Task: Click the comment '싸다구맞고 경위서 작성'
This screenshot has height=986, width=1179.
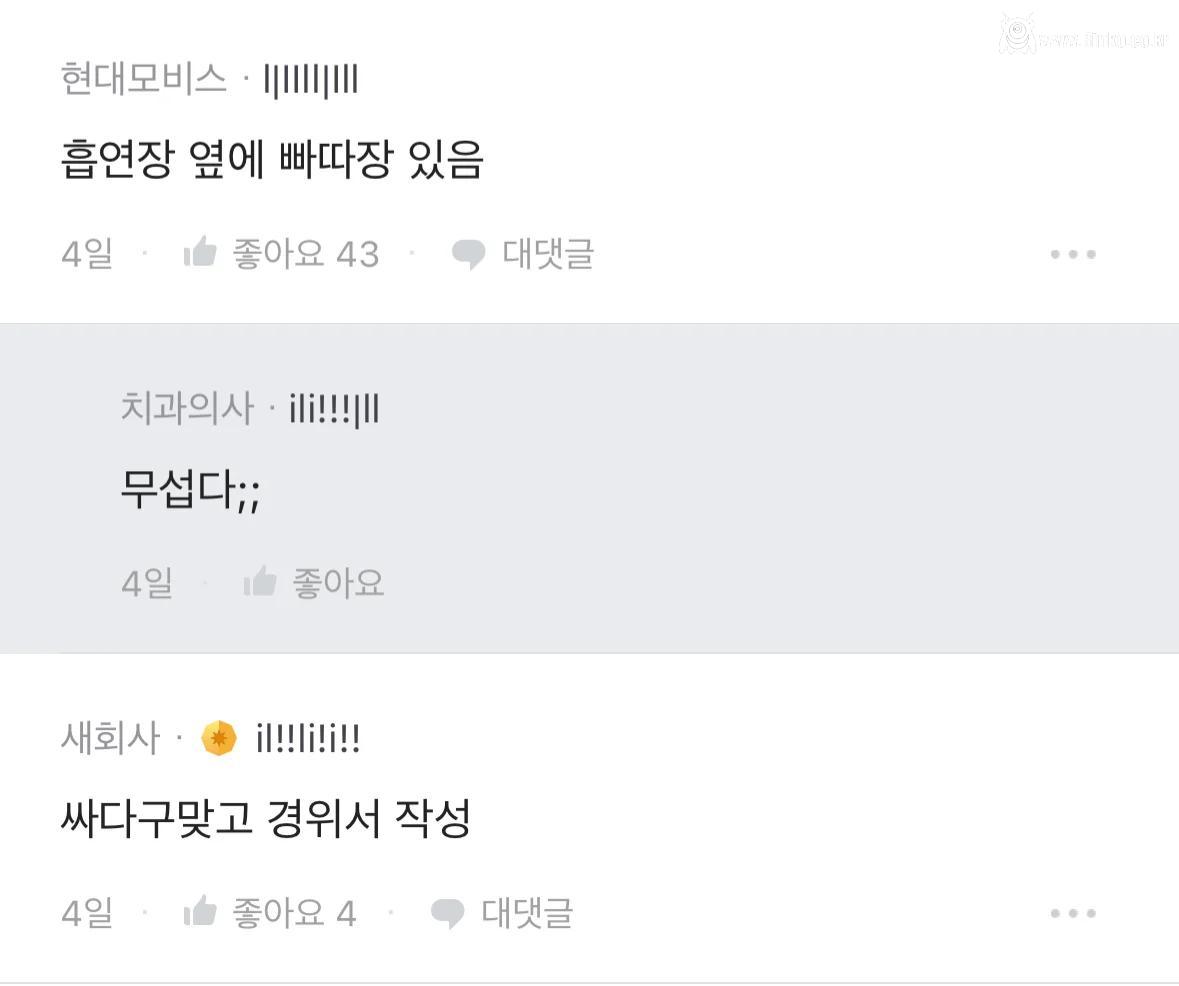Action: click(265, 820)
